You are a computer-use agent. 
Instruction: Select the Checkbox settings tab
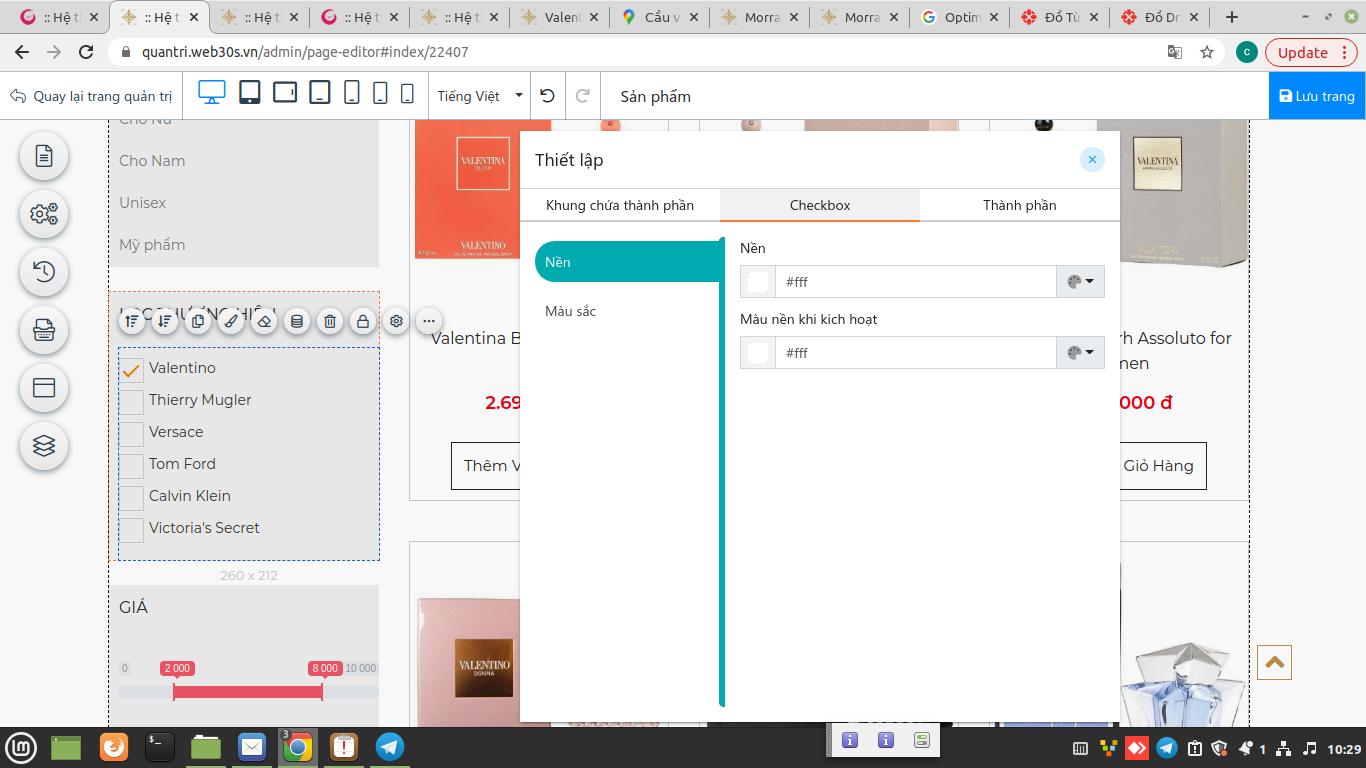click(820, 205)
